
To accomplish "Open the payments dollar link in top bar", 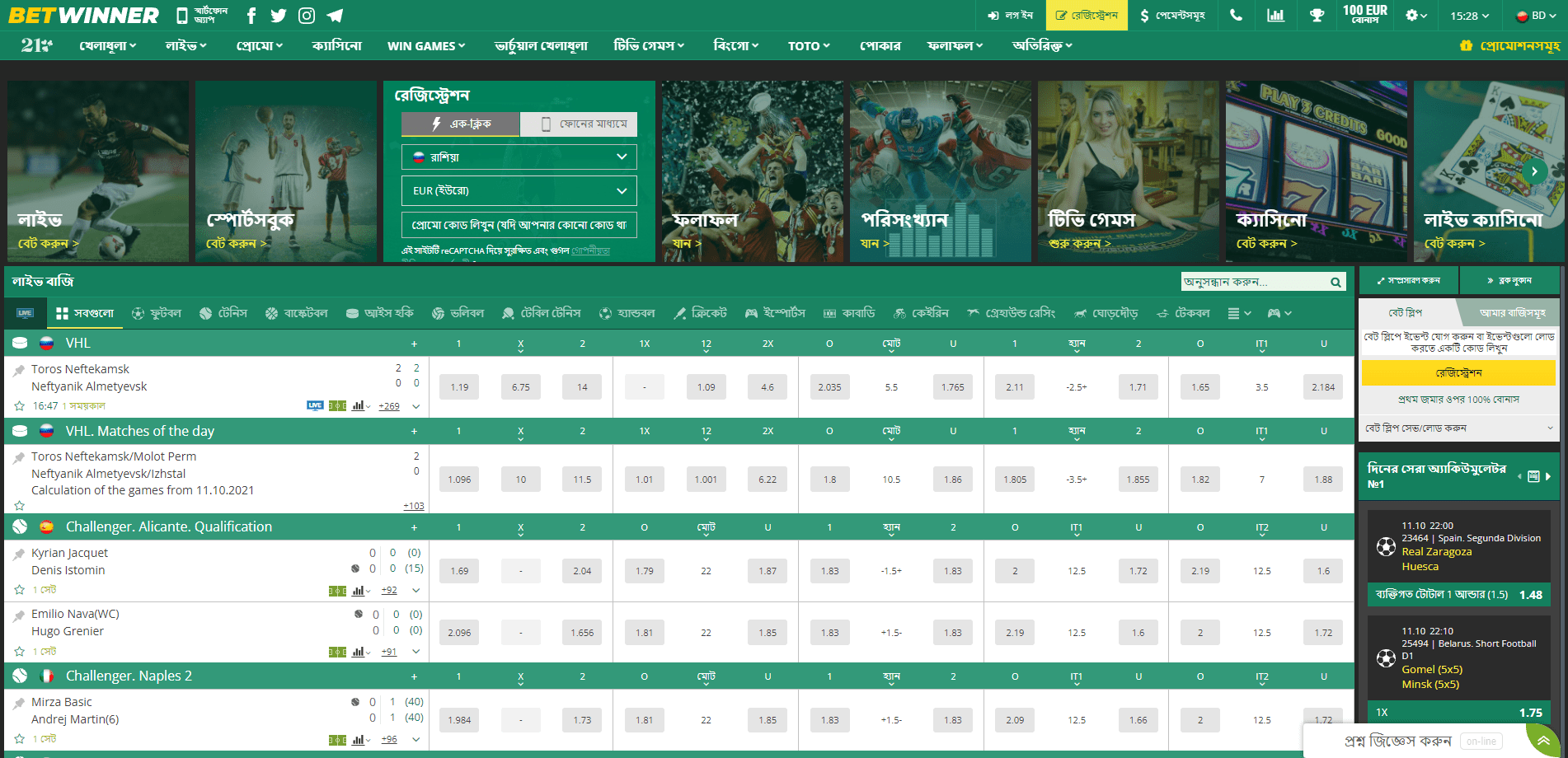I will click(x=1173, y=16).
